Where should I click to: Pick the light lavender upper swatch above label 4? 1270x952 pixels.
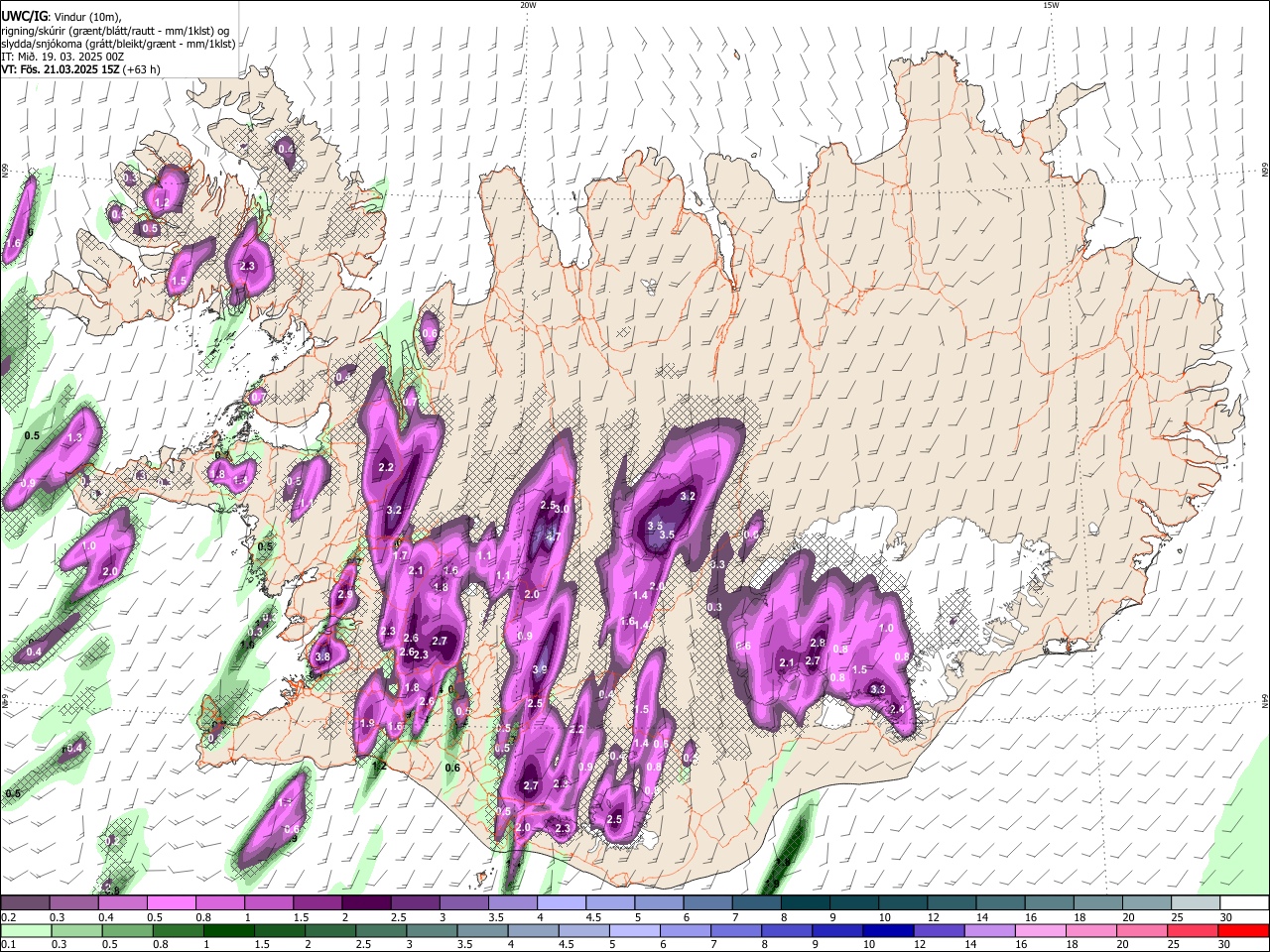point(562,902)
